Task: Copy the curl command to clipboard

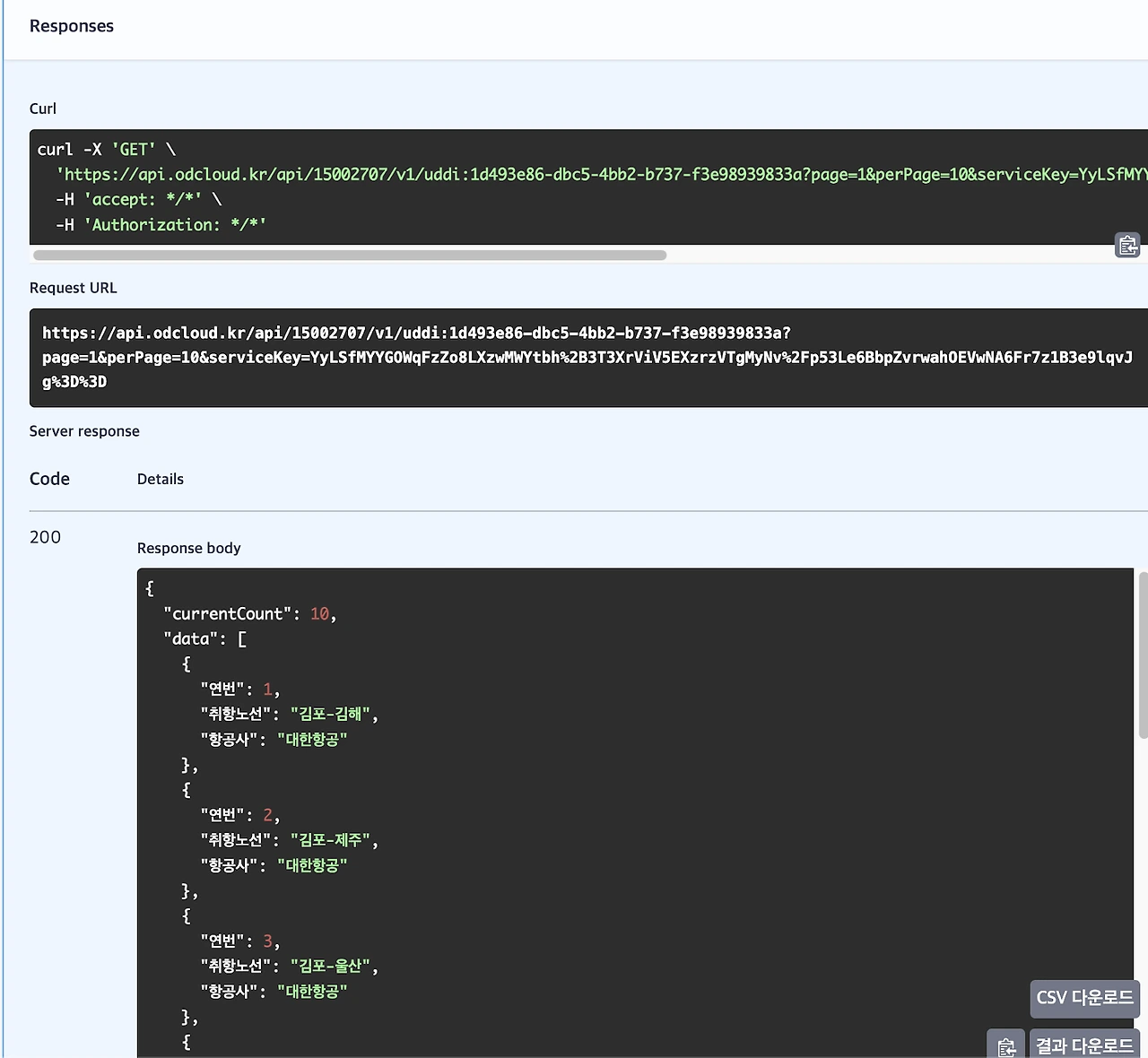Action: pyautogui.click(x=1126, y=245)
